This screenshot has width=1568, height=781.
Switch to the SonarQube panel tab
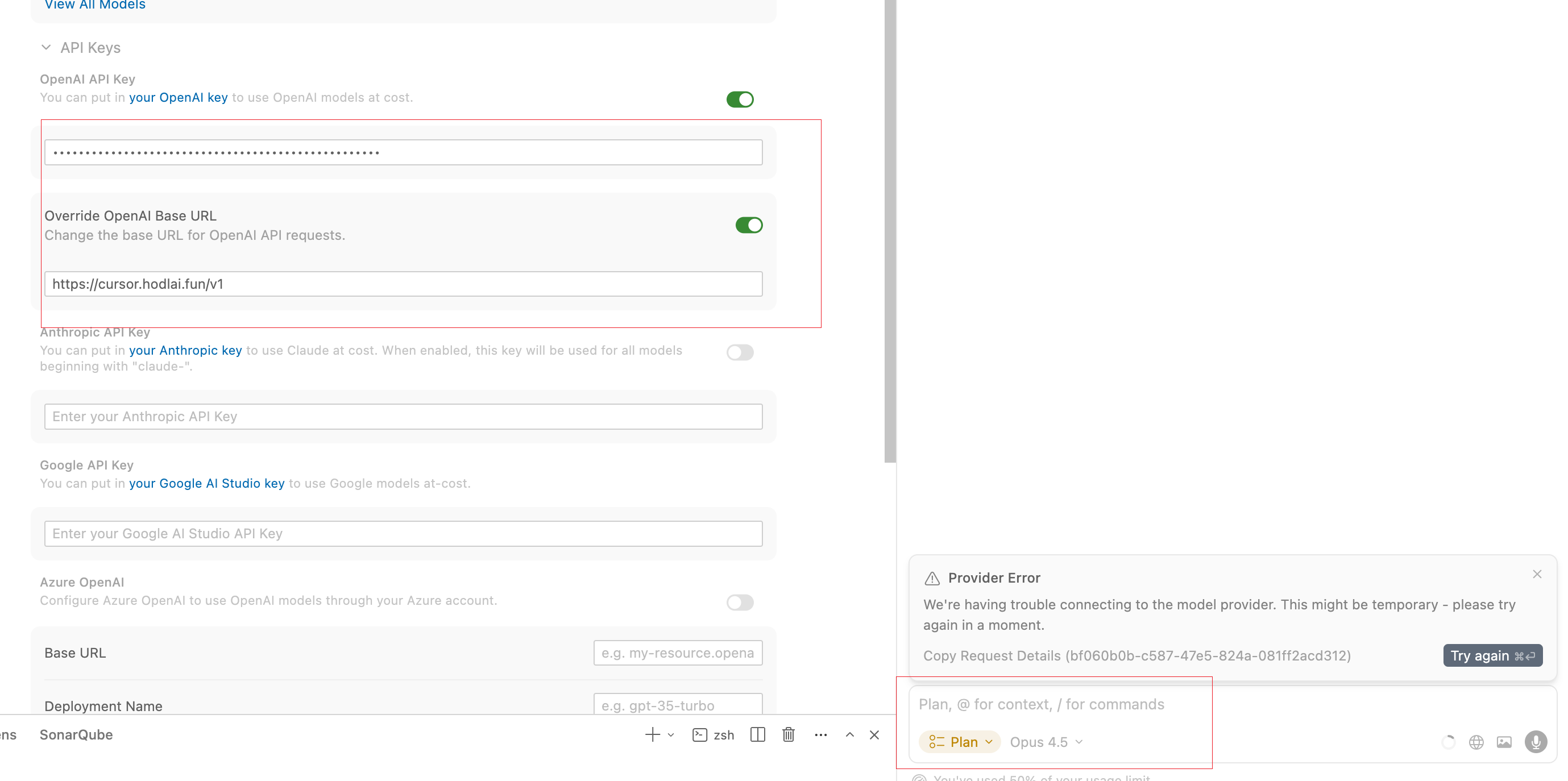pyautogui.click(x=76, y=734)
